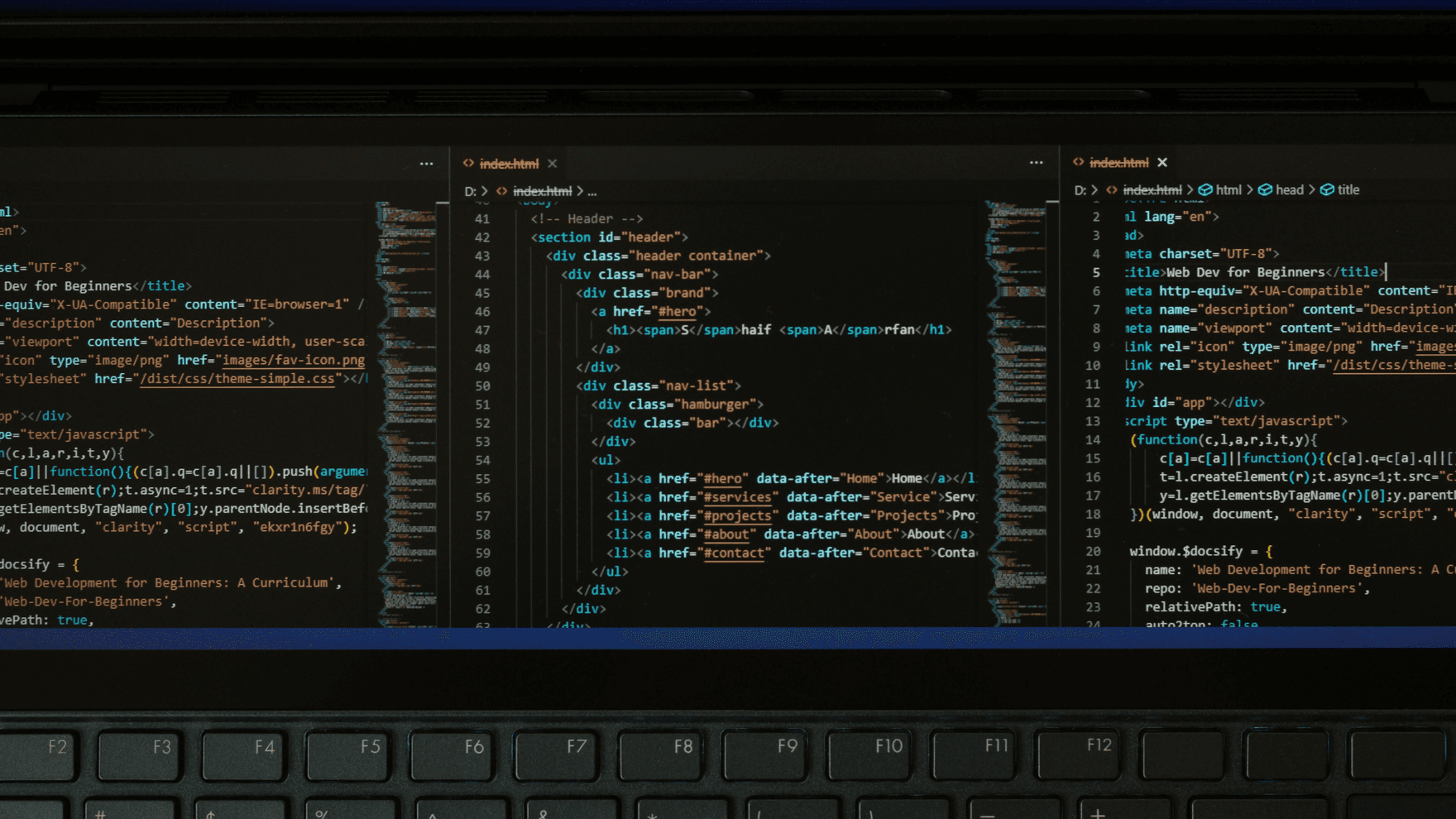Click '"ekxr1n6fgy"' string in the left pane
The width and height of the screenshot is (1456, 819).
pos(297,527)
